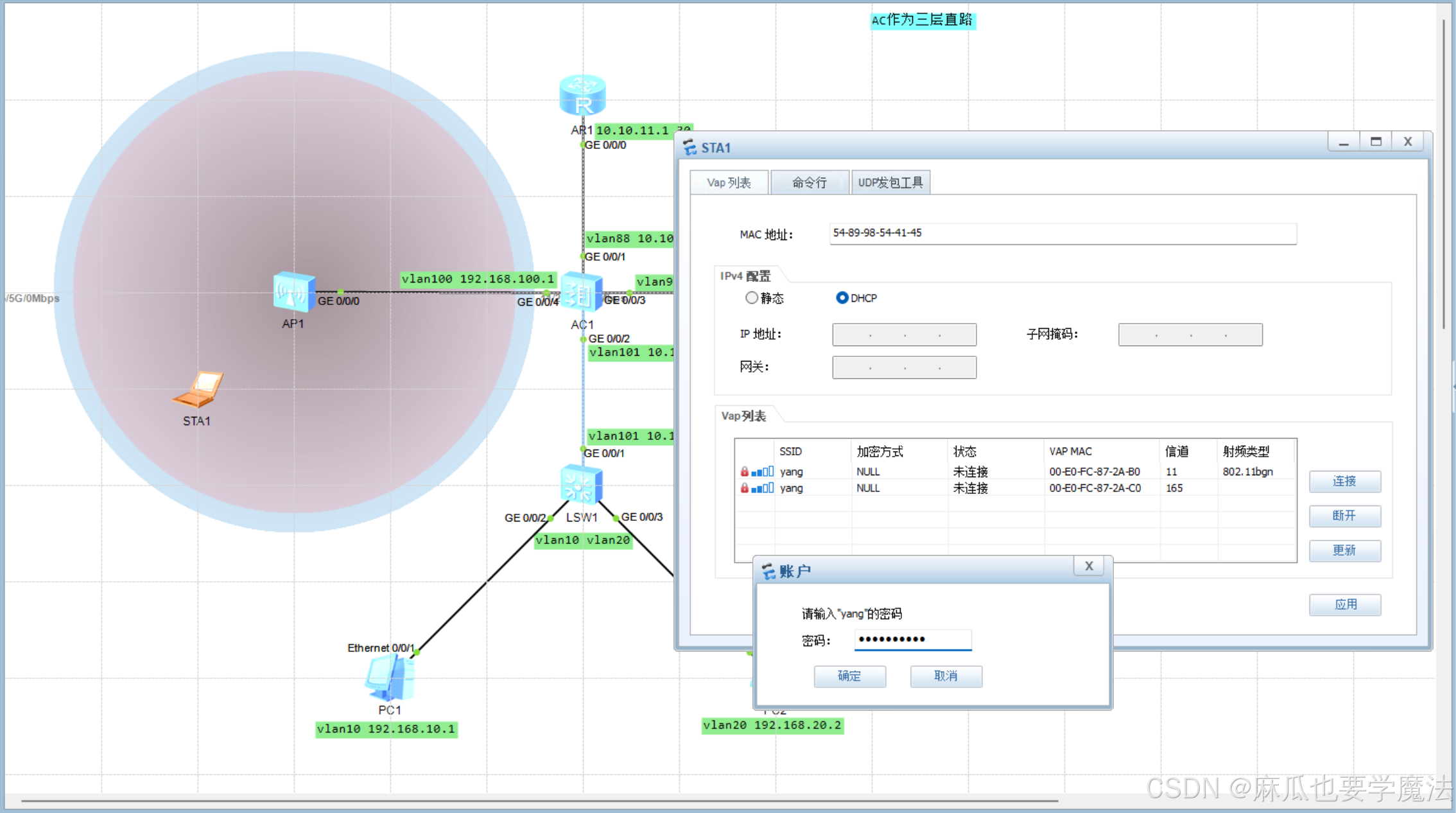1456x813 pixels.
Task: Switch to the 命令行 tab
Action: (x=810, y=183)
